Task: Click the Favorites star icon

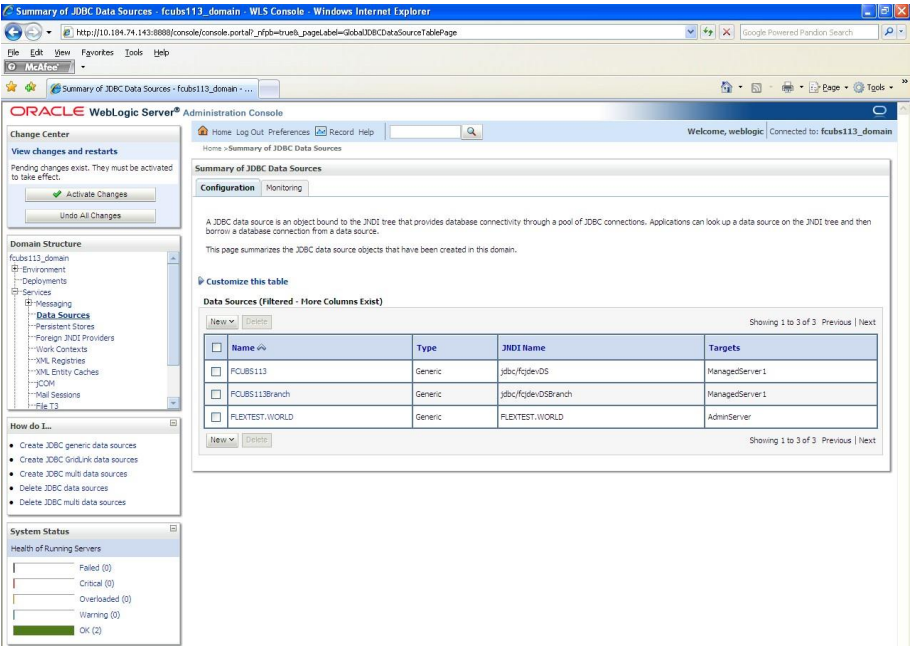Action: pos(11,88)
